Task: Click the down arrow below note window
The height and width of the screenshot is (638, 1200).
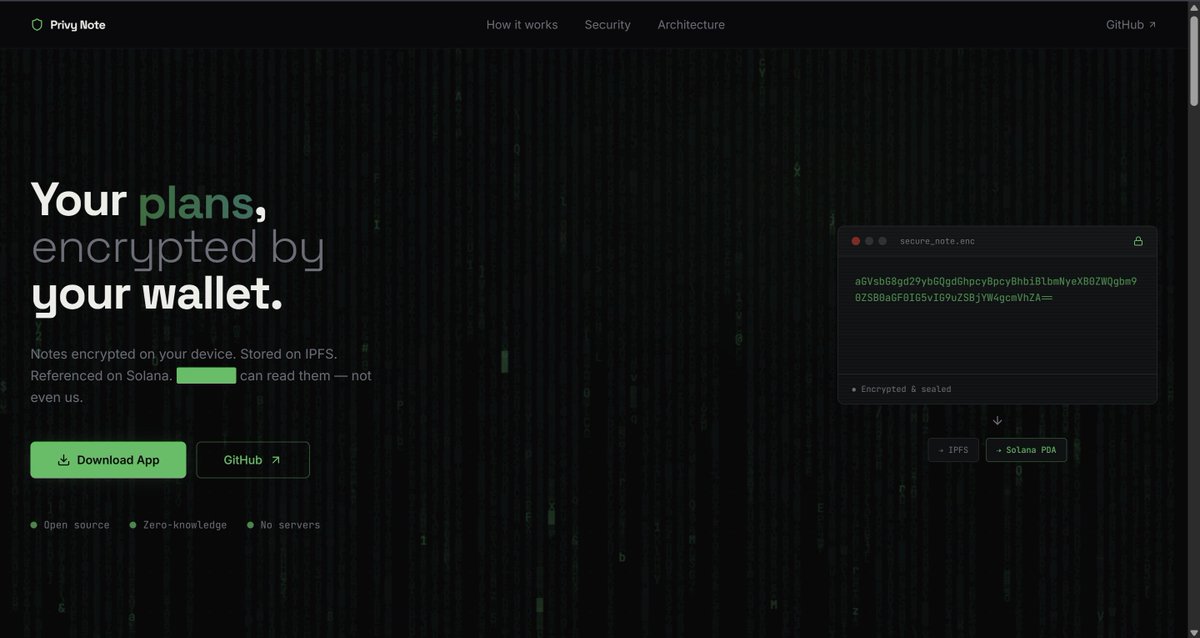Action: click(997, 420)
